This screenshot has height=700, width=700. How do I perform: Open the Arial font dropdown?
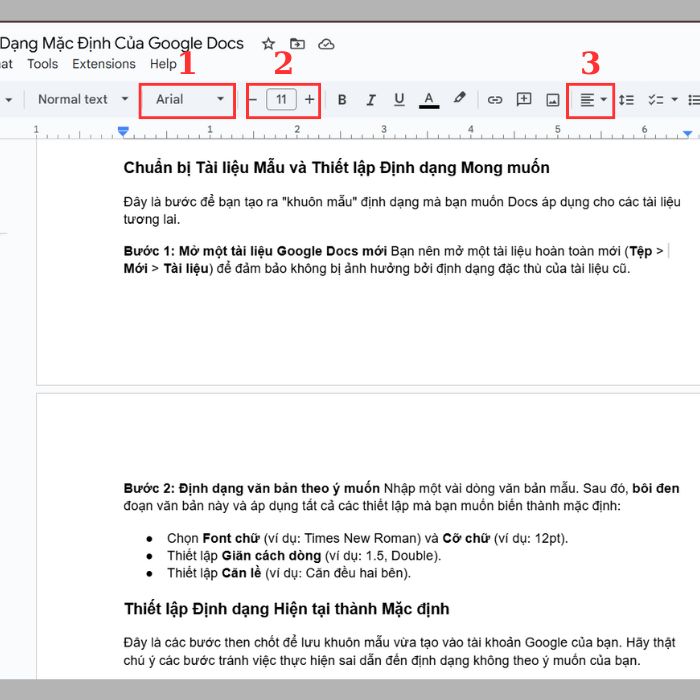[188, 99]
